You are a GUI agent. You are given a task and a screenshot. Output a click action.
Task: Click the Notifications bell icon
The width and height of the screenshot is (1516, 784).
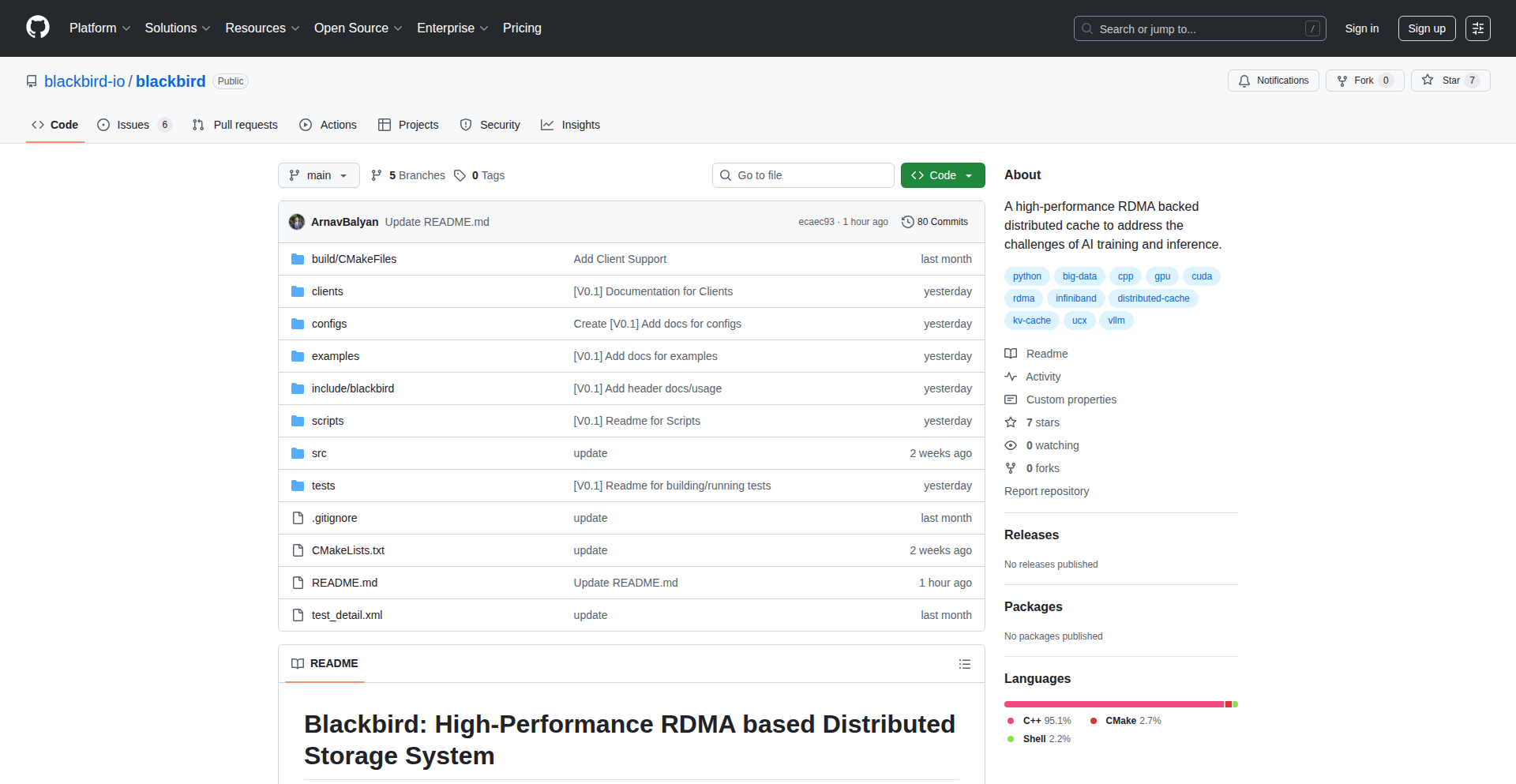point(1244,81)
